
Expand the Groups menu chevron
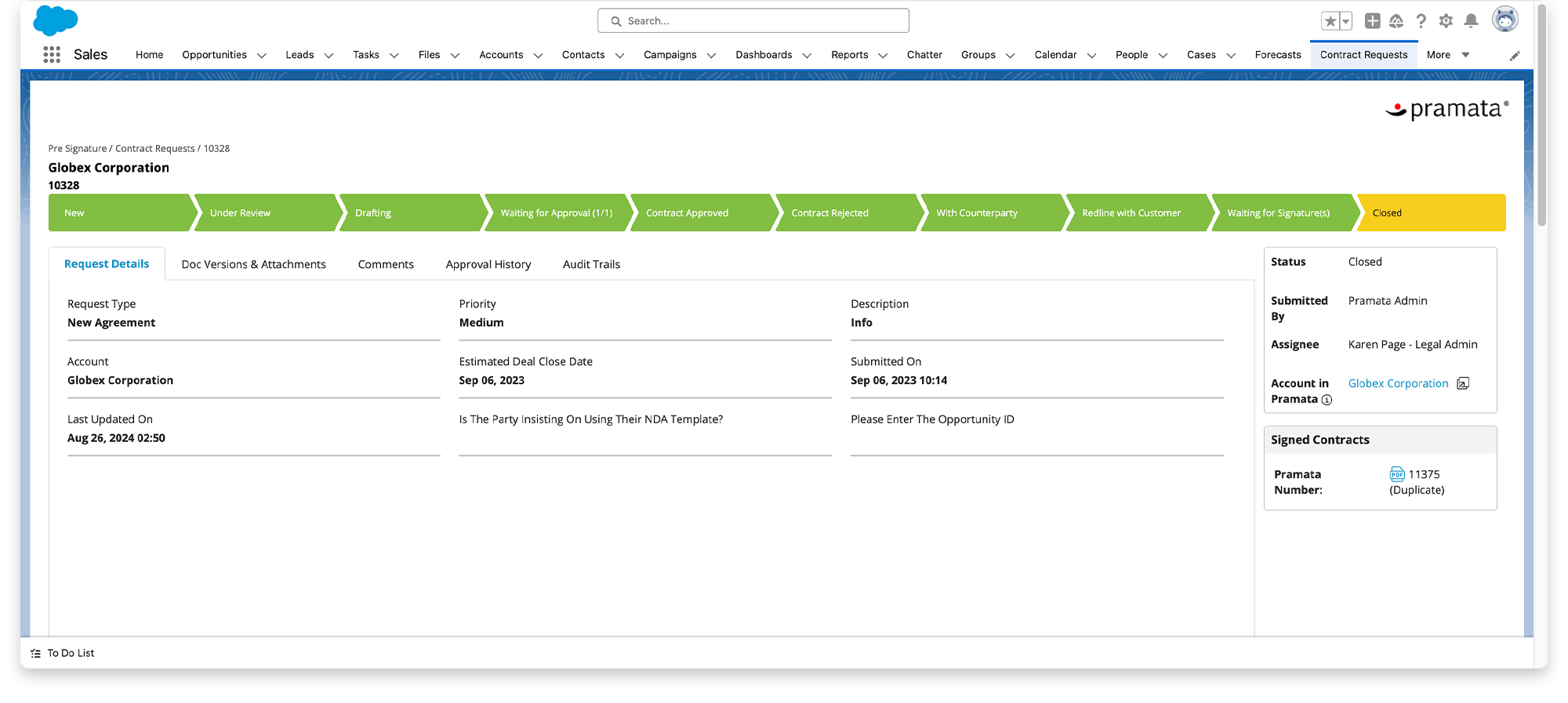[x=1011, y=56]
